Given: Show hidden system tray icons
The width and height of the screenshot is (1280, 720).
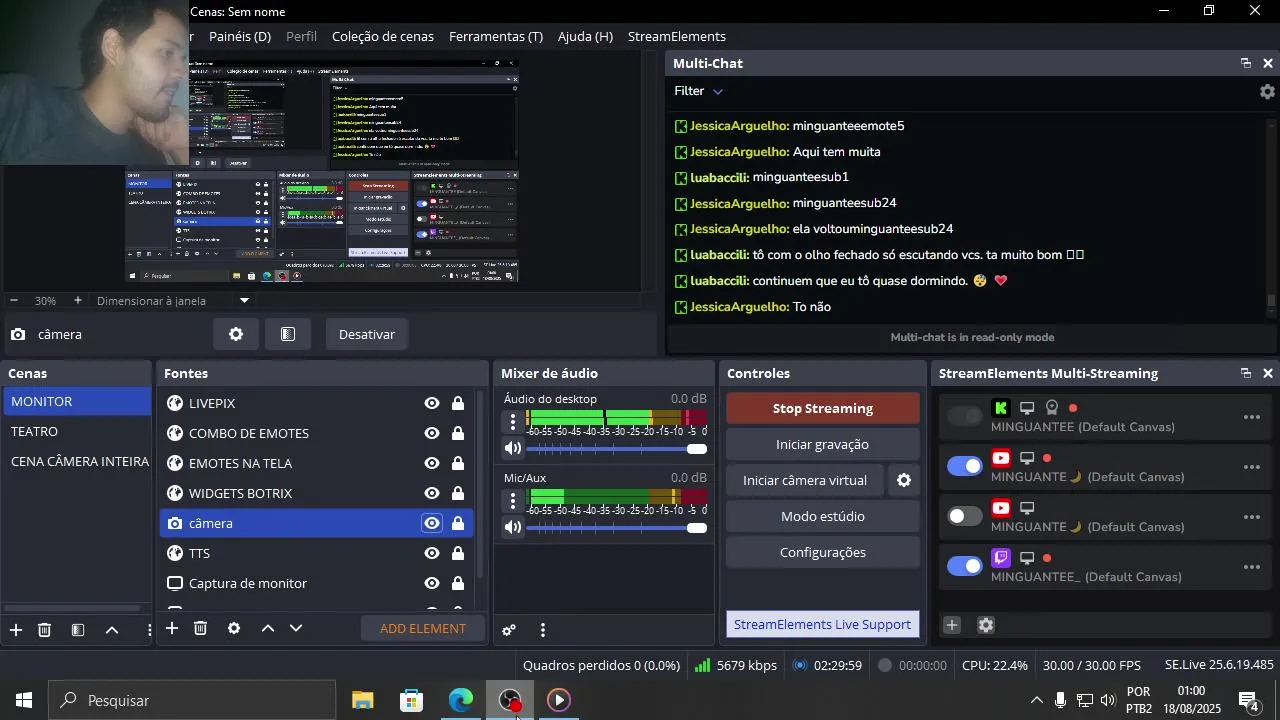Looking at the screenshot, I should [1036, 700].
